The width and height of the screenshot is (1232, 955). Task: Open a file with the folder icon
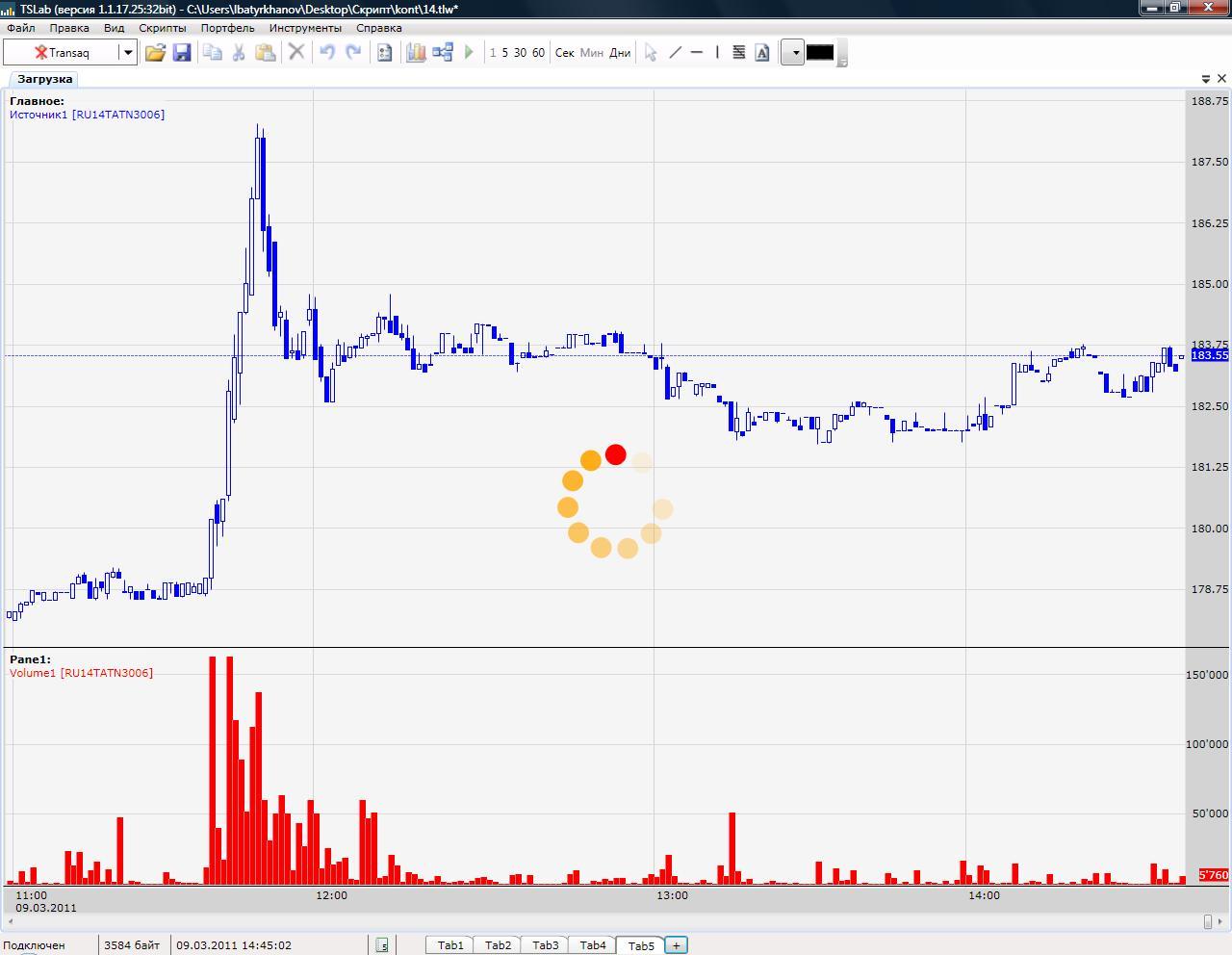coord(155,53)
